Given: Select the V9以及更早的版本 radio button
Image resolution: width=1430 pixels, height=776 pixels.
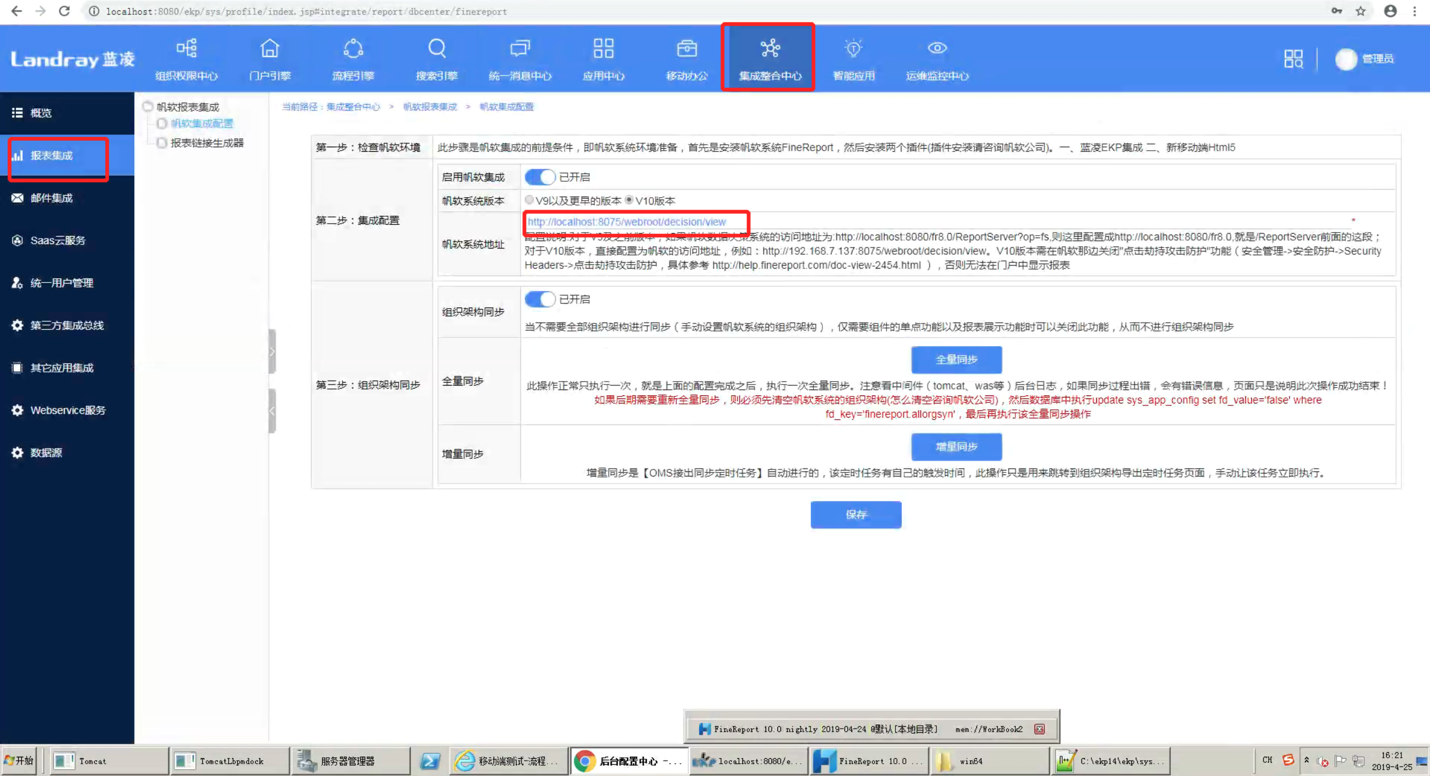Looking at the screenshot, I should pos(530,201).
